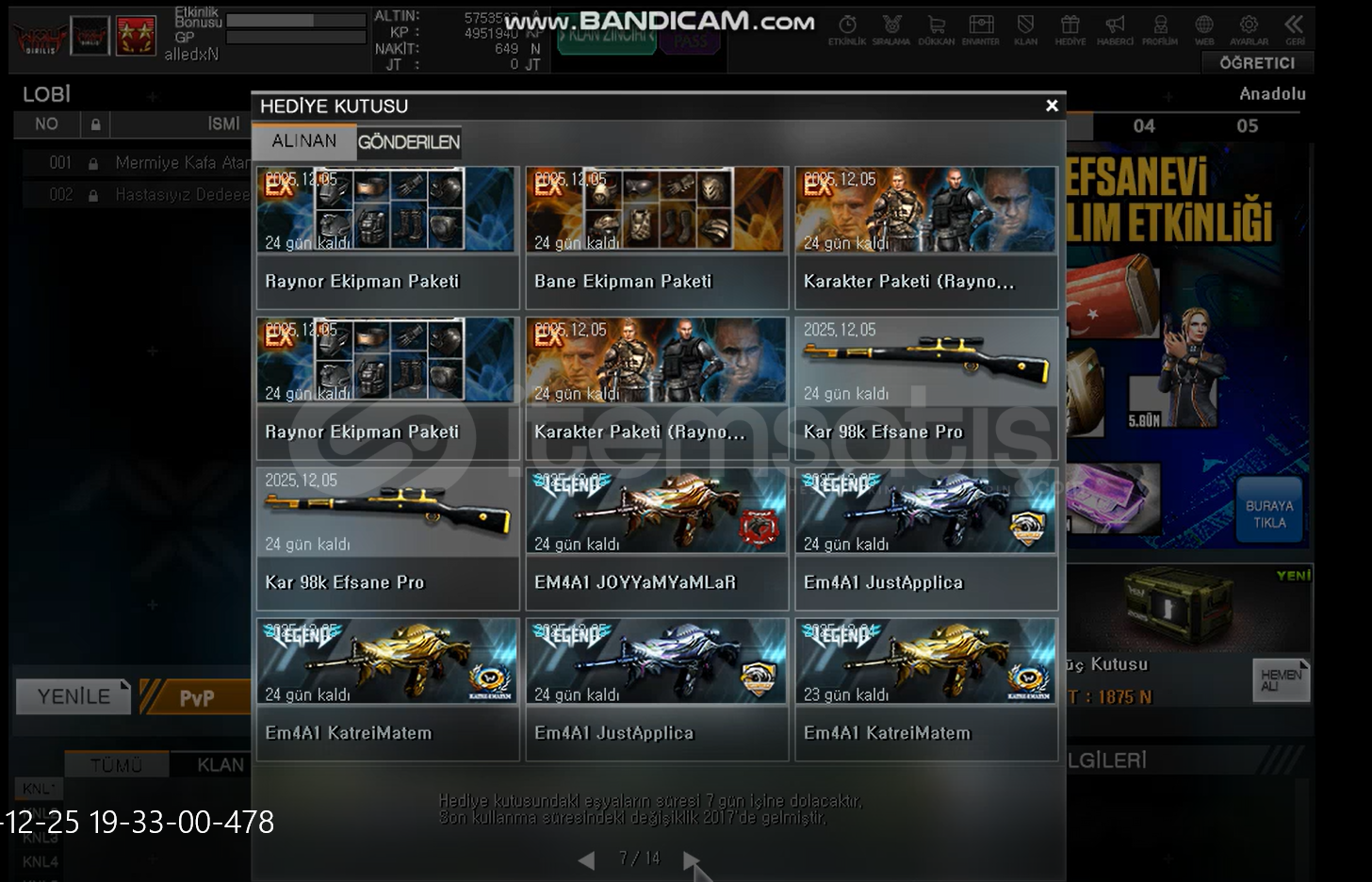The height and width of the screenshot is (882, 1372).
Task: Sort rooms by the NO column header
Action: pos(46,124)
